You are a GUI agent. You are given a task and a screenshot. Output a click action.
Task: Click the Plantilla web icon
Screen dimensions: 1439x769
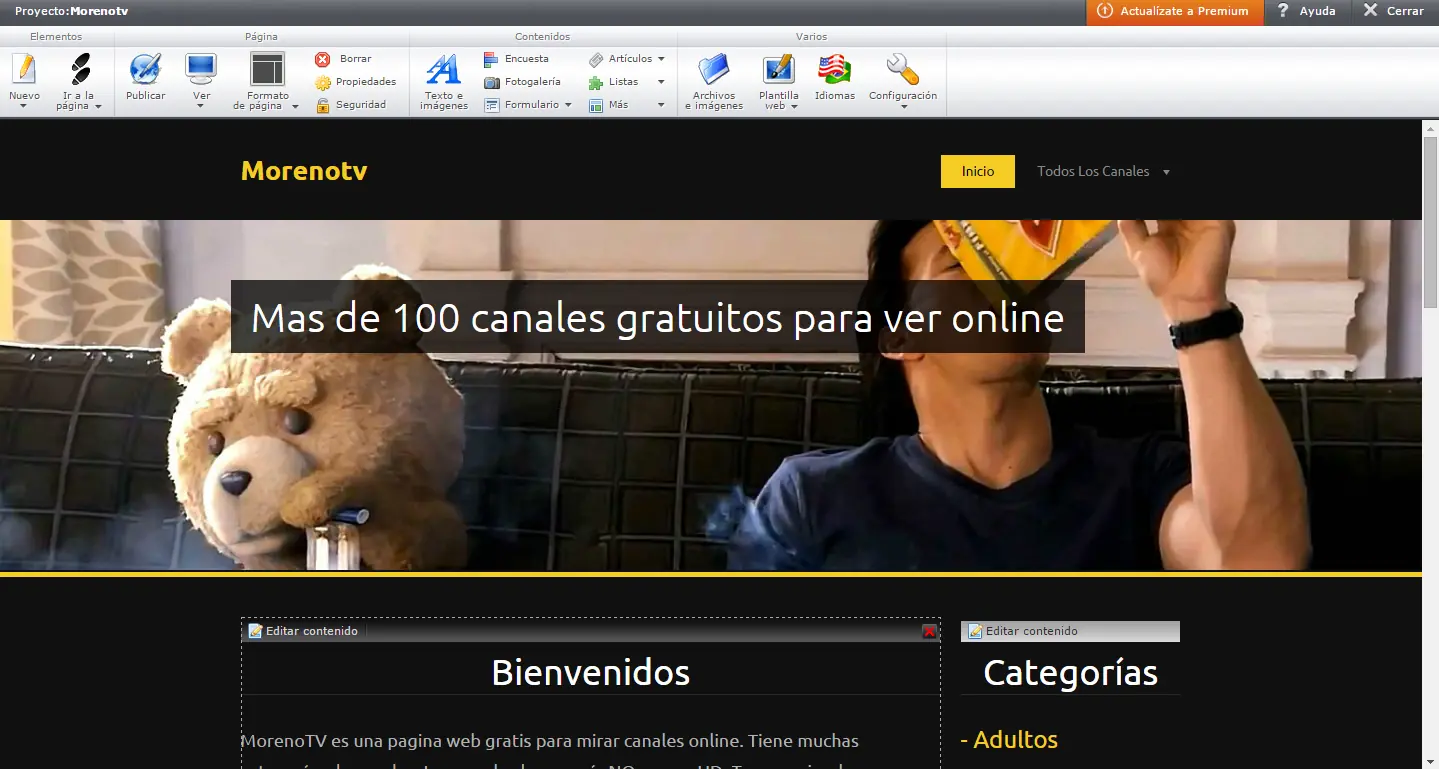pyautogui.click(x=778, y=69)
